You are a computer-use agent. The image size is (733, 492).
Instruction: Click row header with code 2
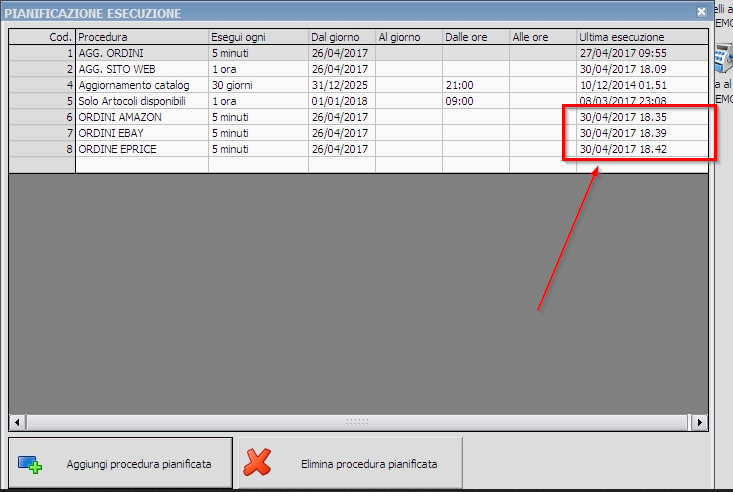click(42, 69)
